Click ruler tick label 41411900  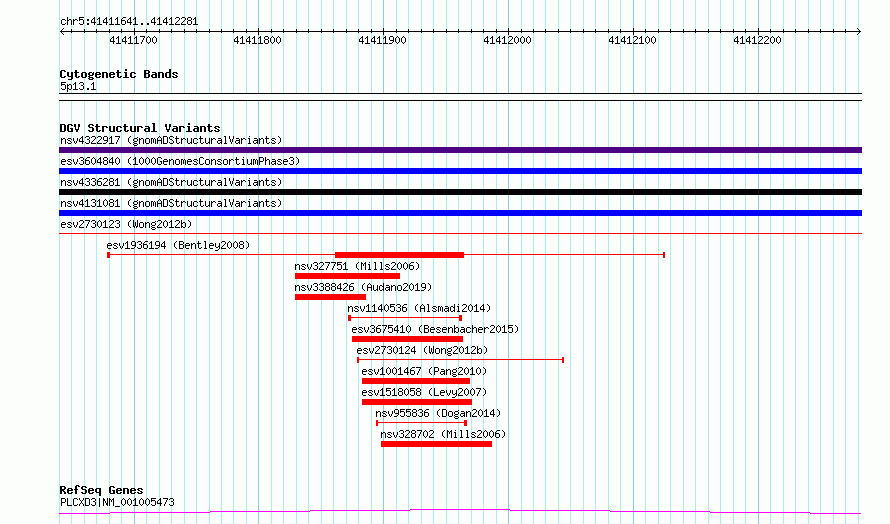383,40
